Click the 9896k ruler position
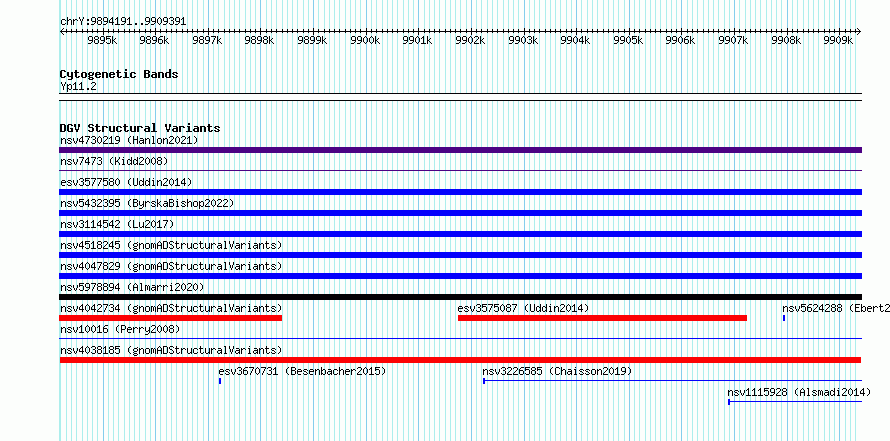This screenshot has height=441, width=890. click(154, 40)
